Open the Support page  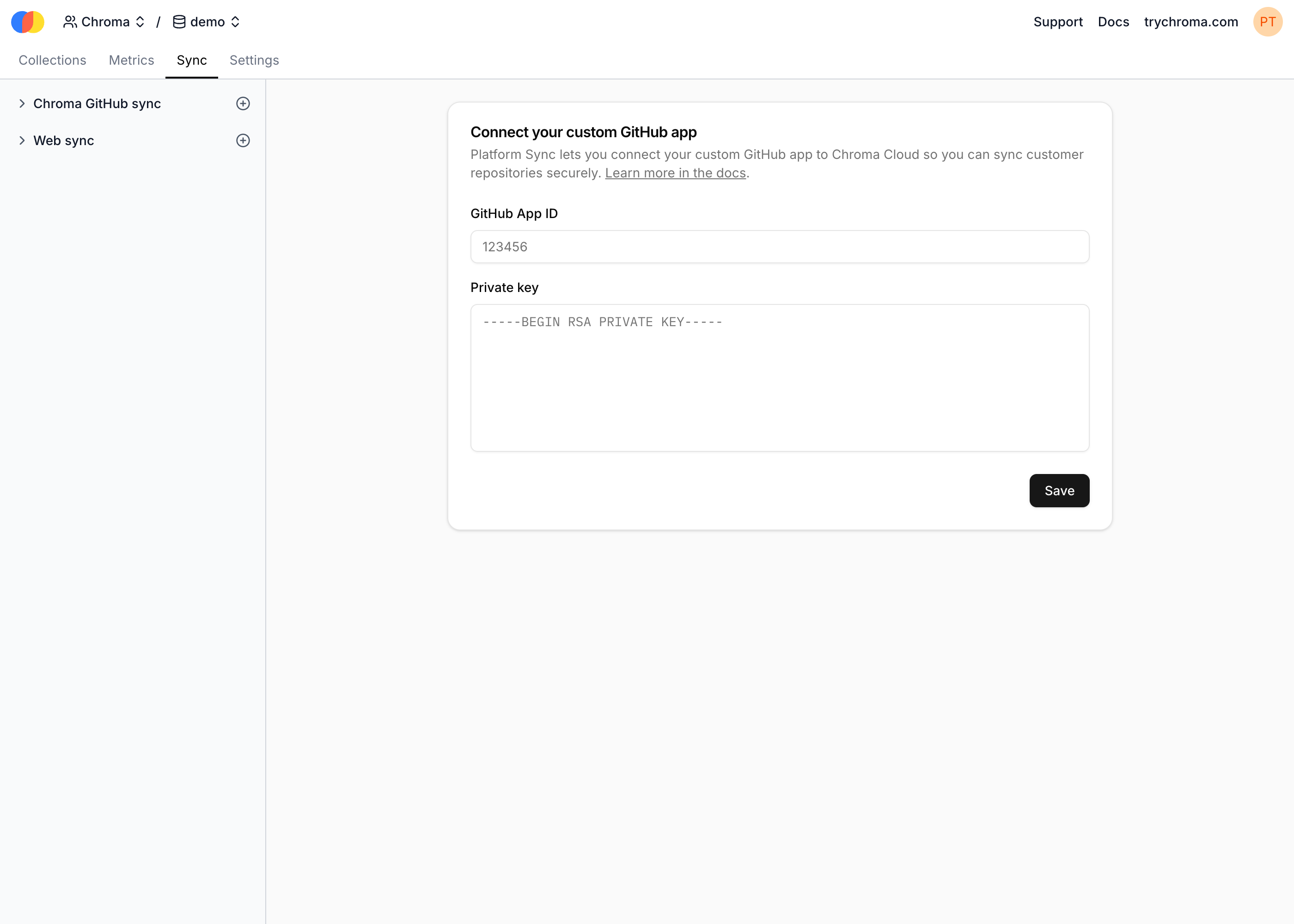1058,22
